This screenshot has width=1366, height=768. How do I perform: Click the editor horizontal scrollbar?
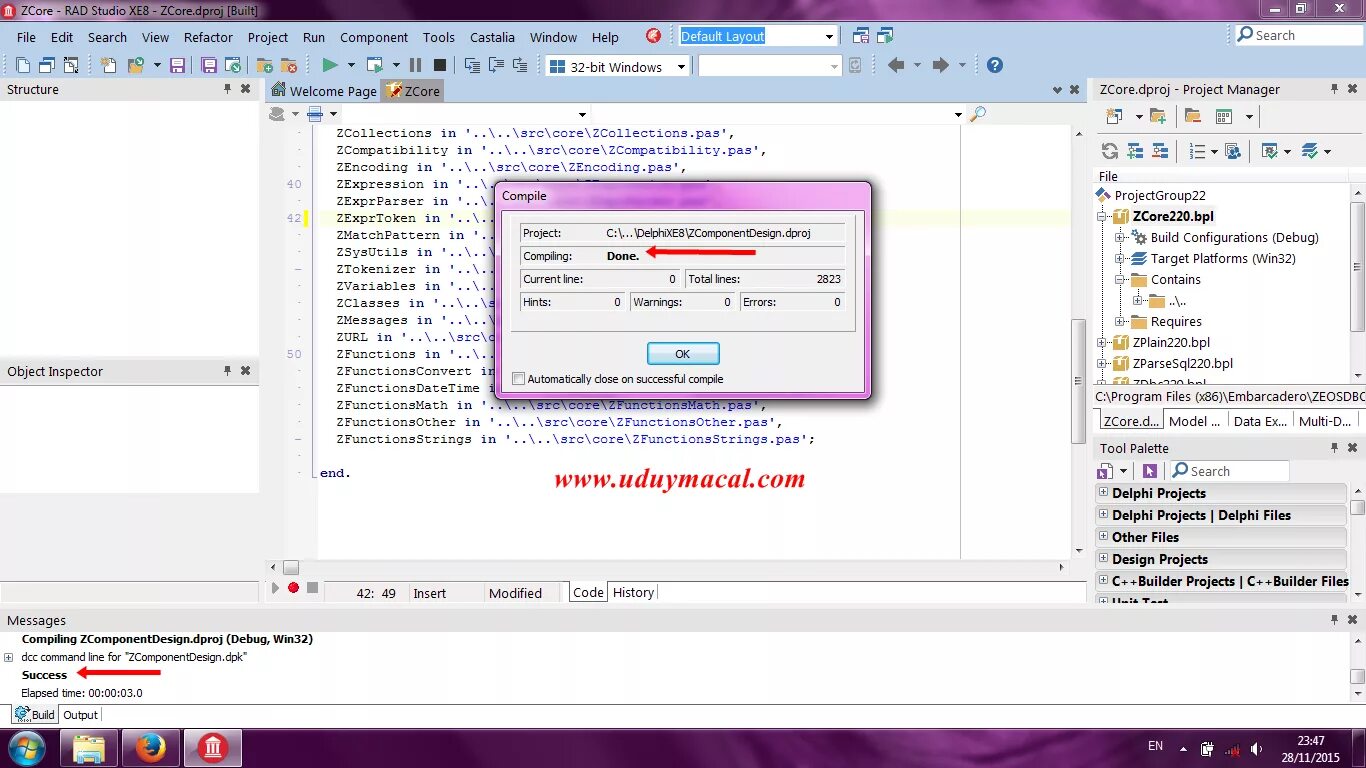[x=291, y=567]
